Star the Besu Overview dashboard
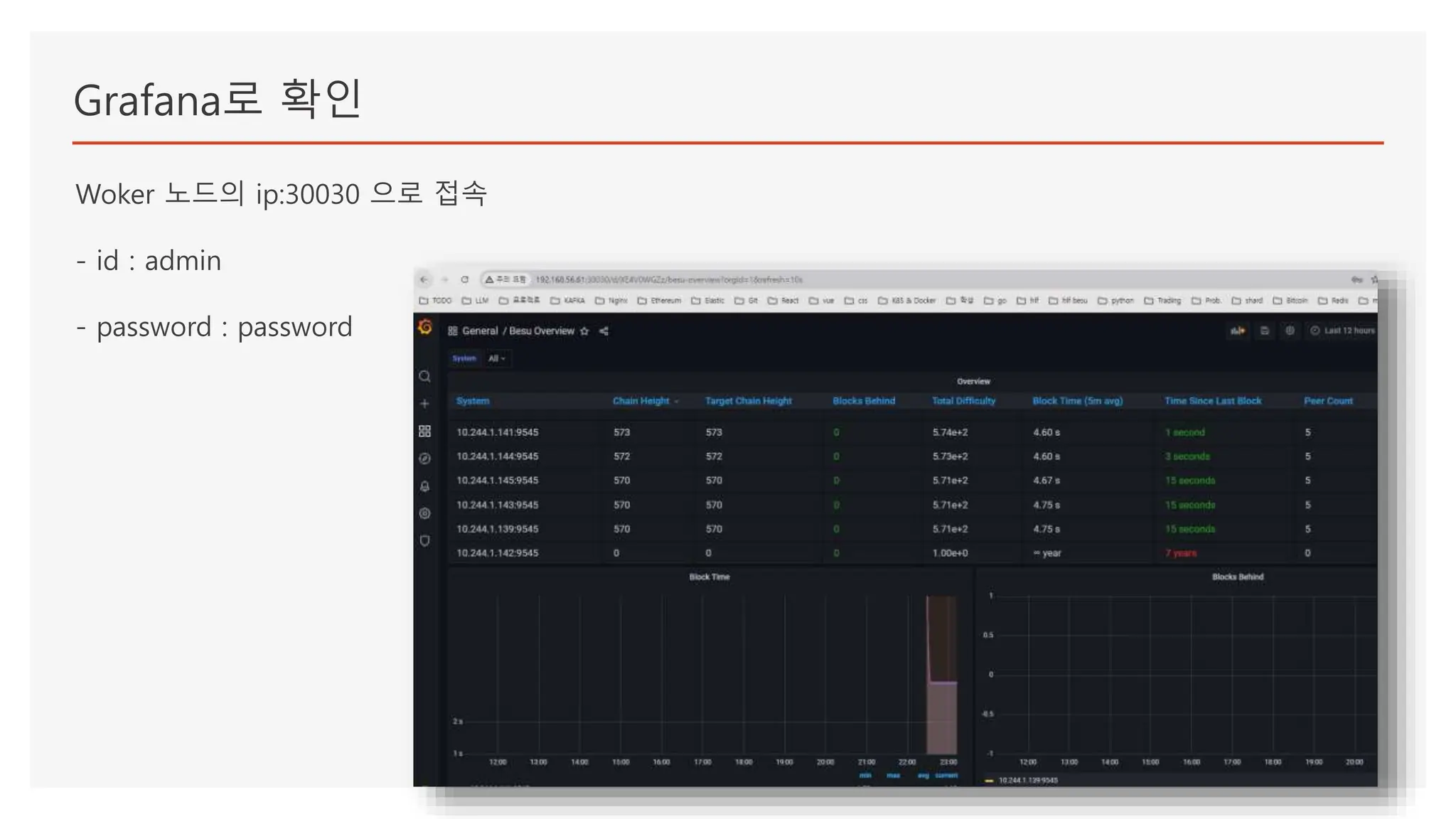Image resolution: width=1456 pixels, height=819 pixels. click(584, 331)
